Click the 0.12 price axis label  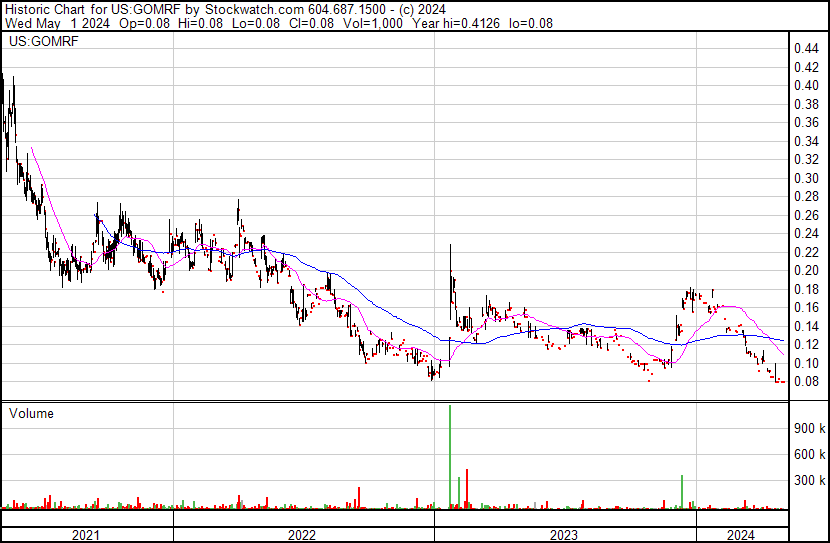(806, 345)
